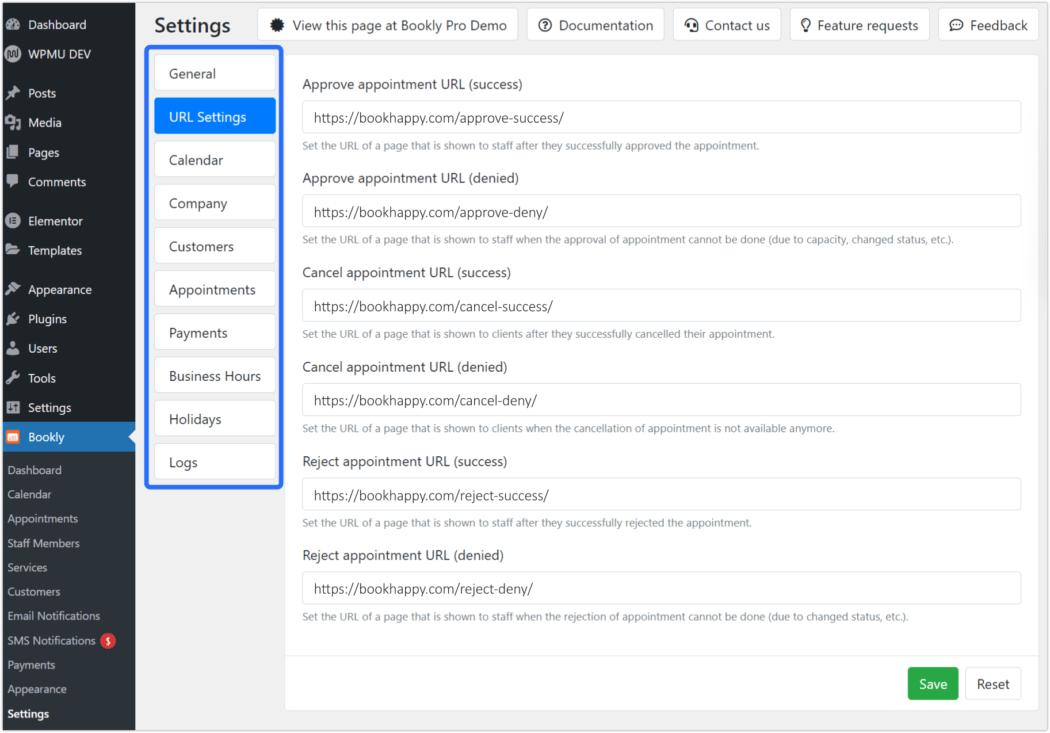Open the Payments settings tab

click(215, 333)
